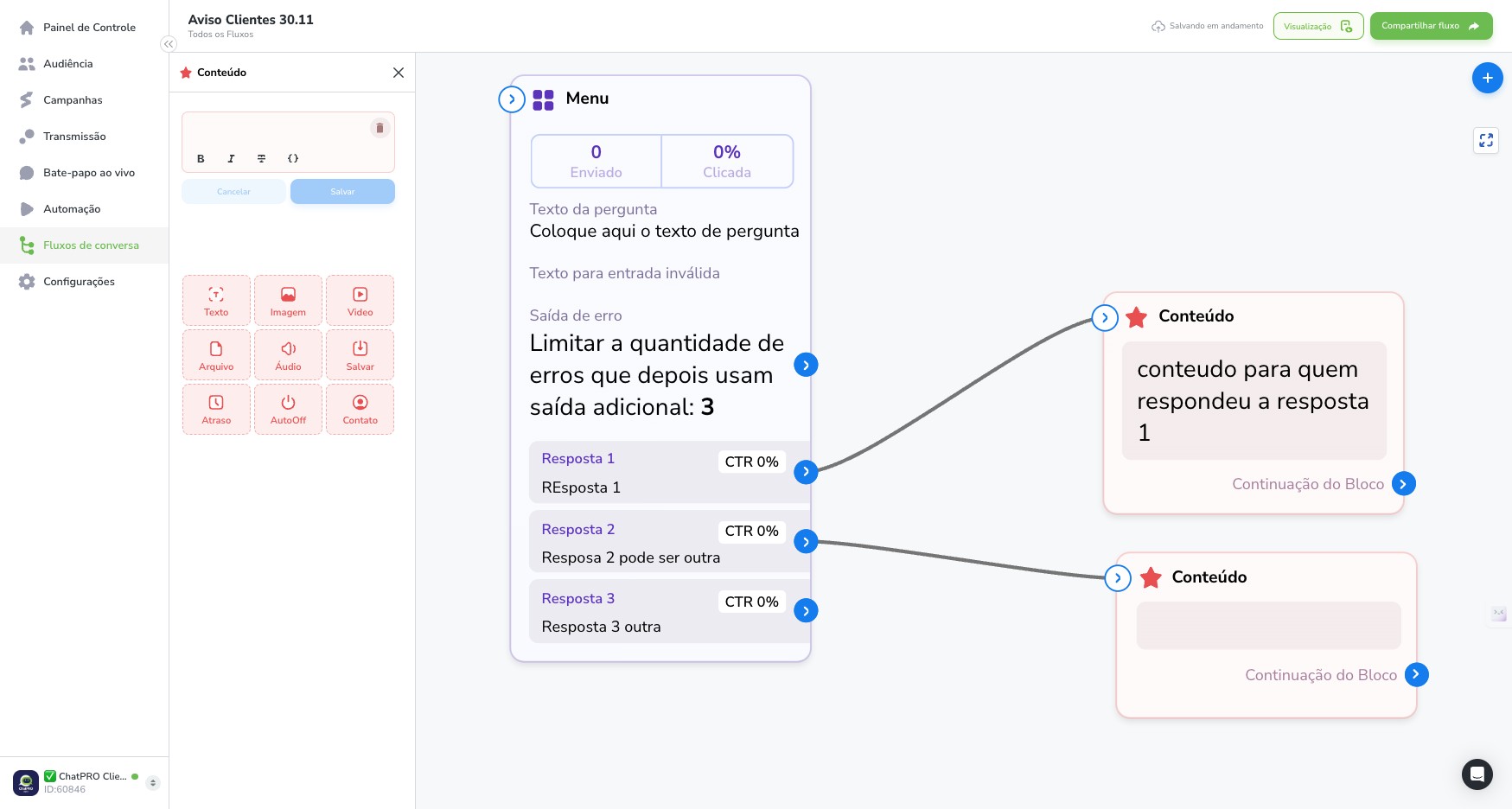The height and width of the screenshot is (809, 1512).
Task: Insert a Vídeo content element
Action: [x=360, y=301]
